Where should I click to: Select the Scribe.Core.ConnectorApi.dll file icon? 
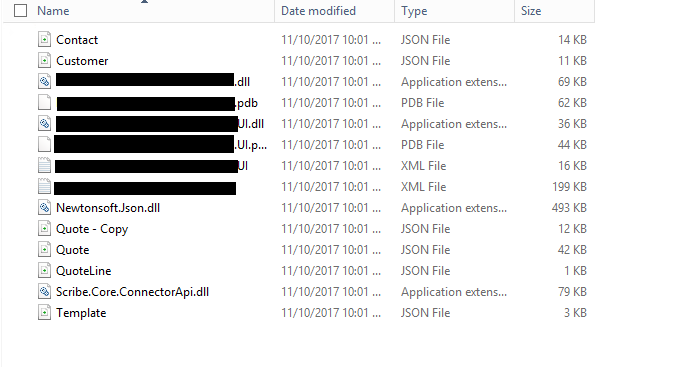(44, 292)
